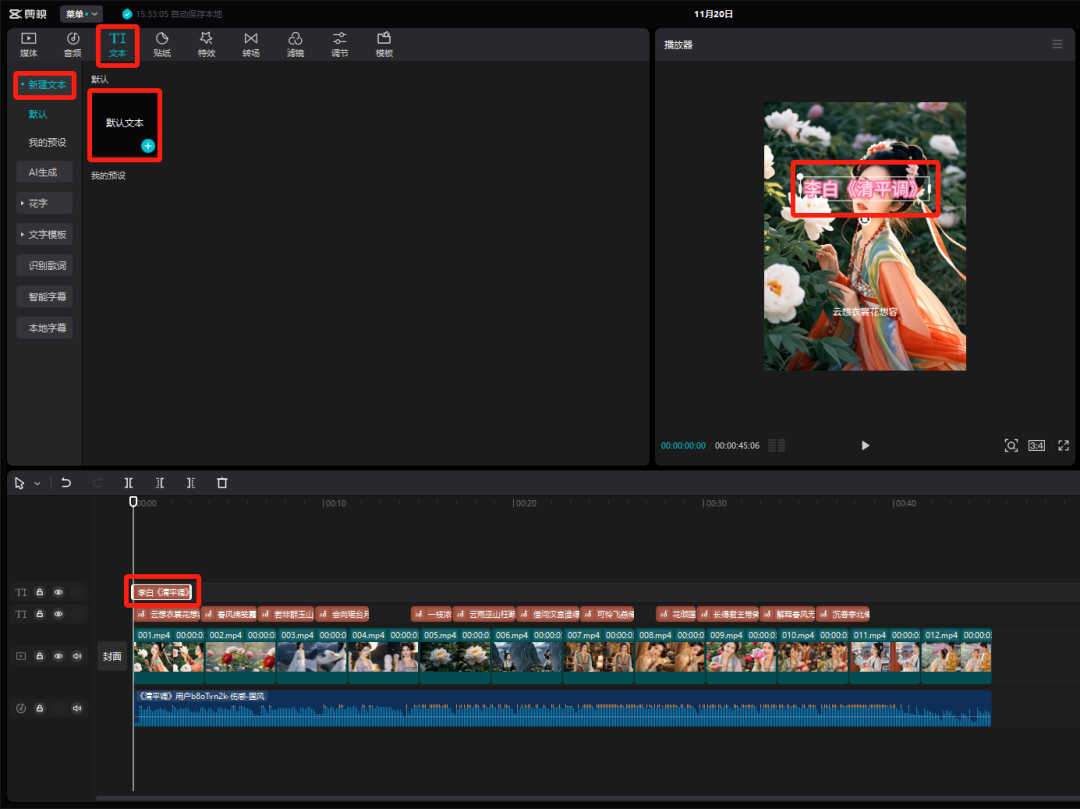Click the undo arrow in timeline toolbar
Screen dimensions: 1080x809
66,483
